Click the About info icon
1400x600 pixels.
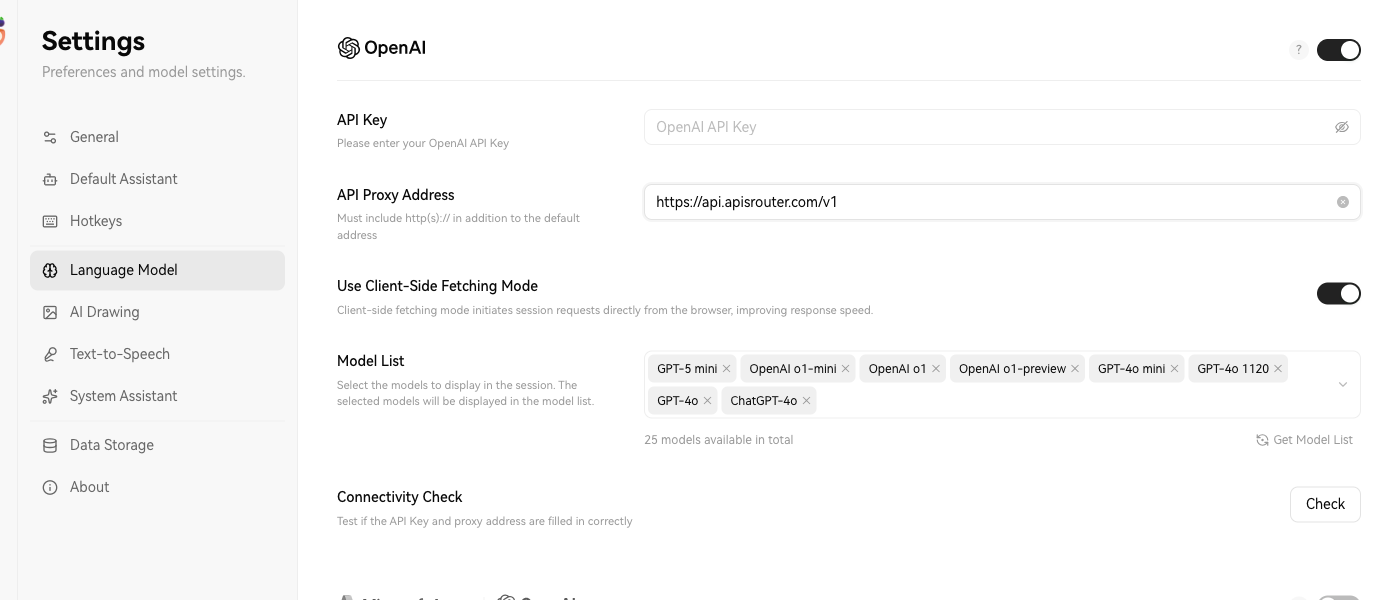point(50,487)
